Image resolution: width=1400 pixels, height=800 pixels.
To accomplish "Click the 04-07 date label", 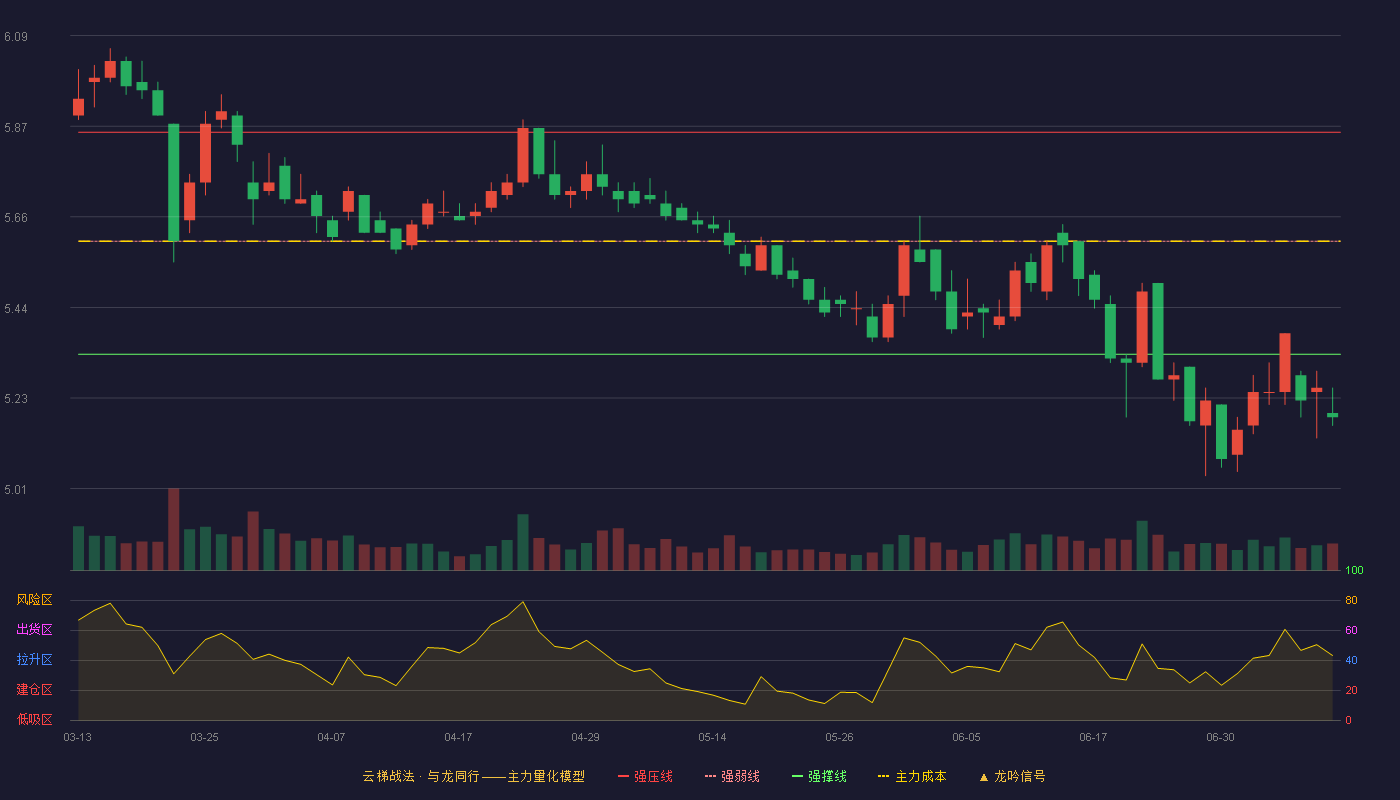I will 331,737.
